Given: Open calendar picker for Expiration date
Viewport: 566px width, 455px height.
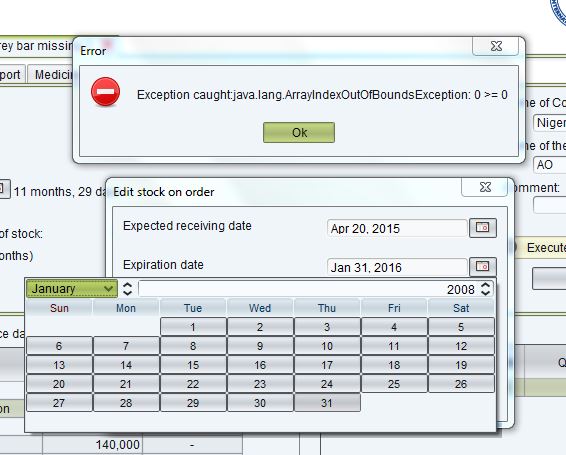Looking at the screenshot, I should click(x=483, y=266).
